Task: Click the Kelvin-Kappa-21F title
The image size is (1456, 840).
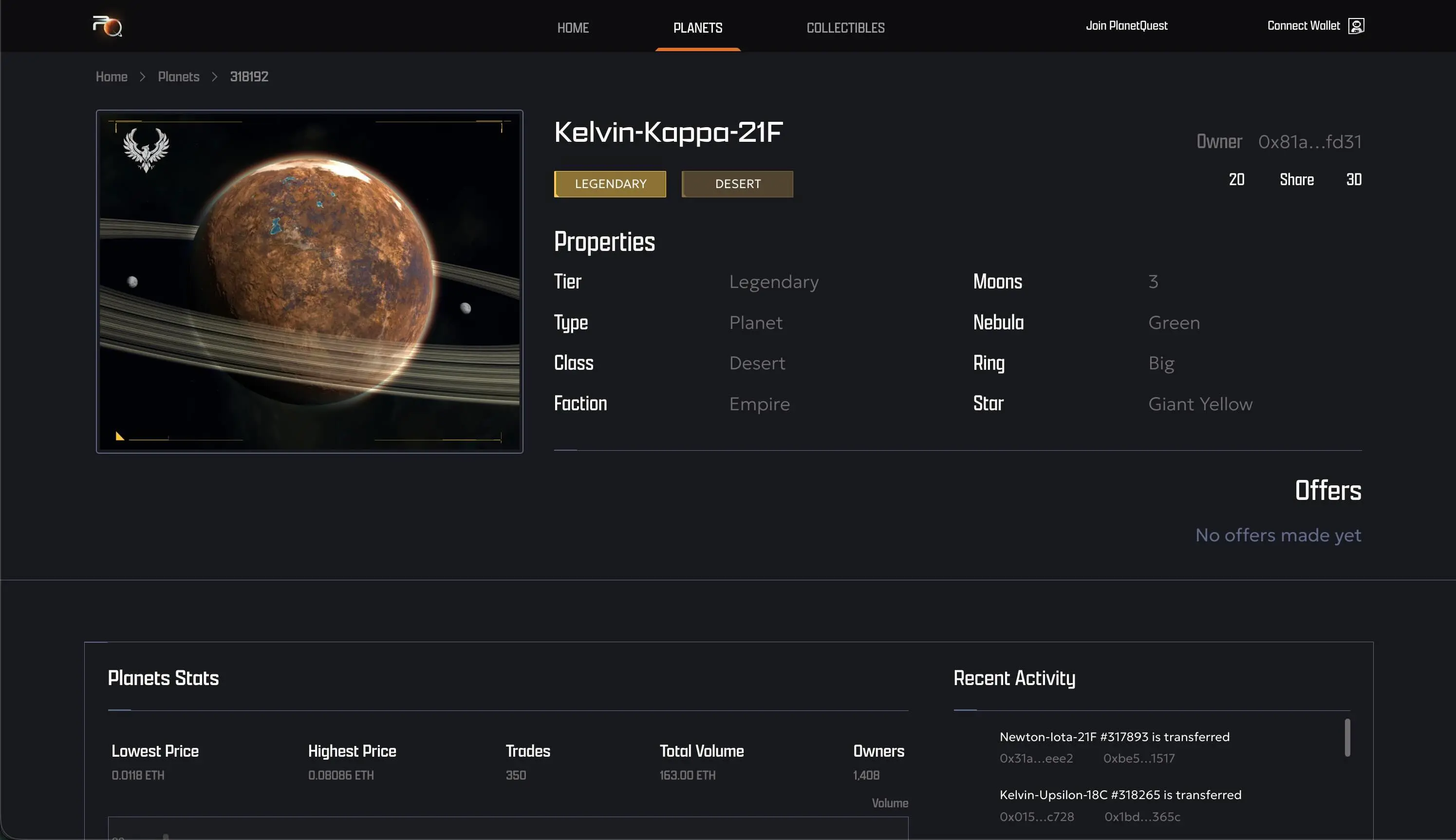Action: point(668,133)
